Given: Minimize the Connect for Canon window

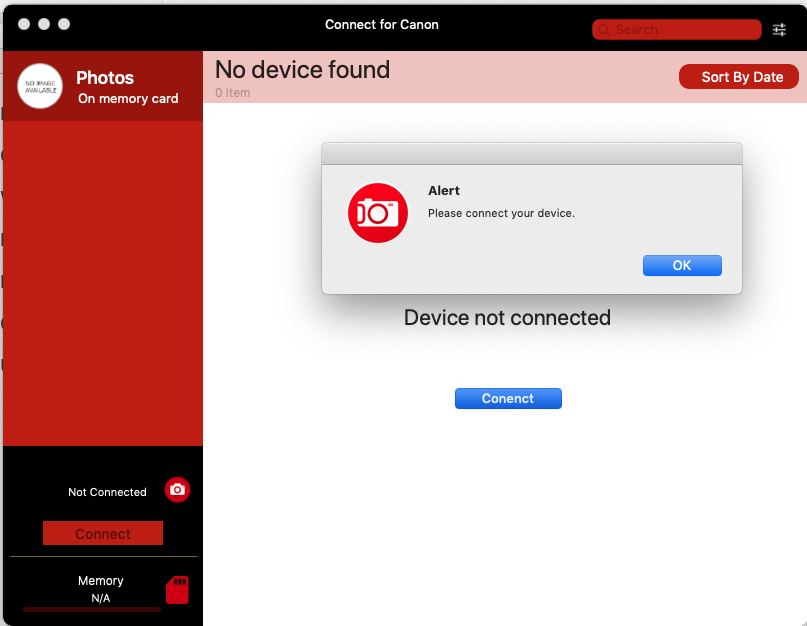Looking at the screenshot, I should coord(44,24).
